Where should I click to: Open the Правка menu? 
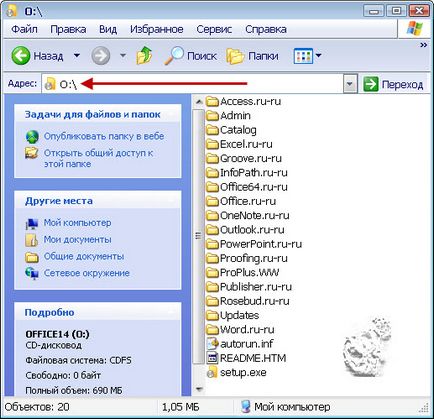point(68,29)
